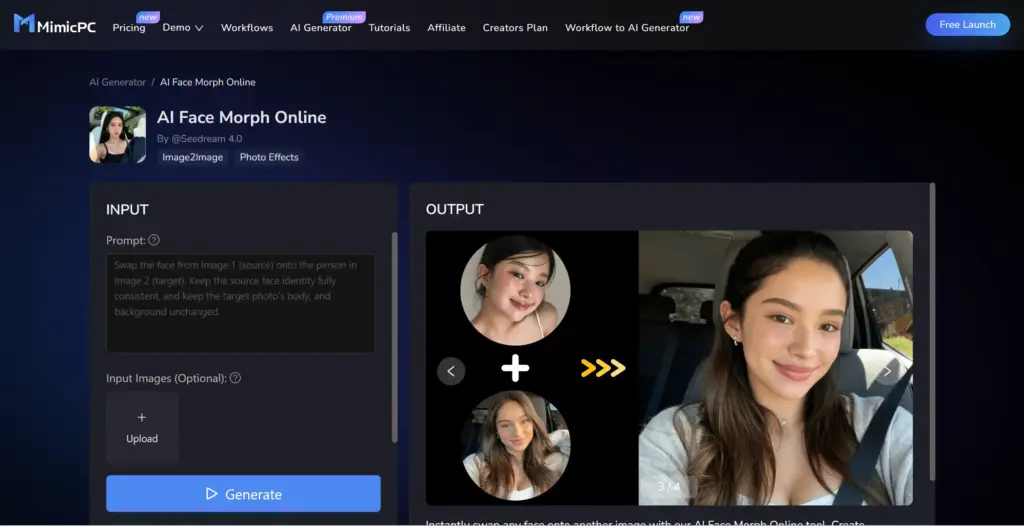Click inside the Prompt text field

[240, 303]
